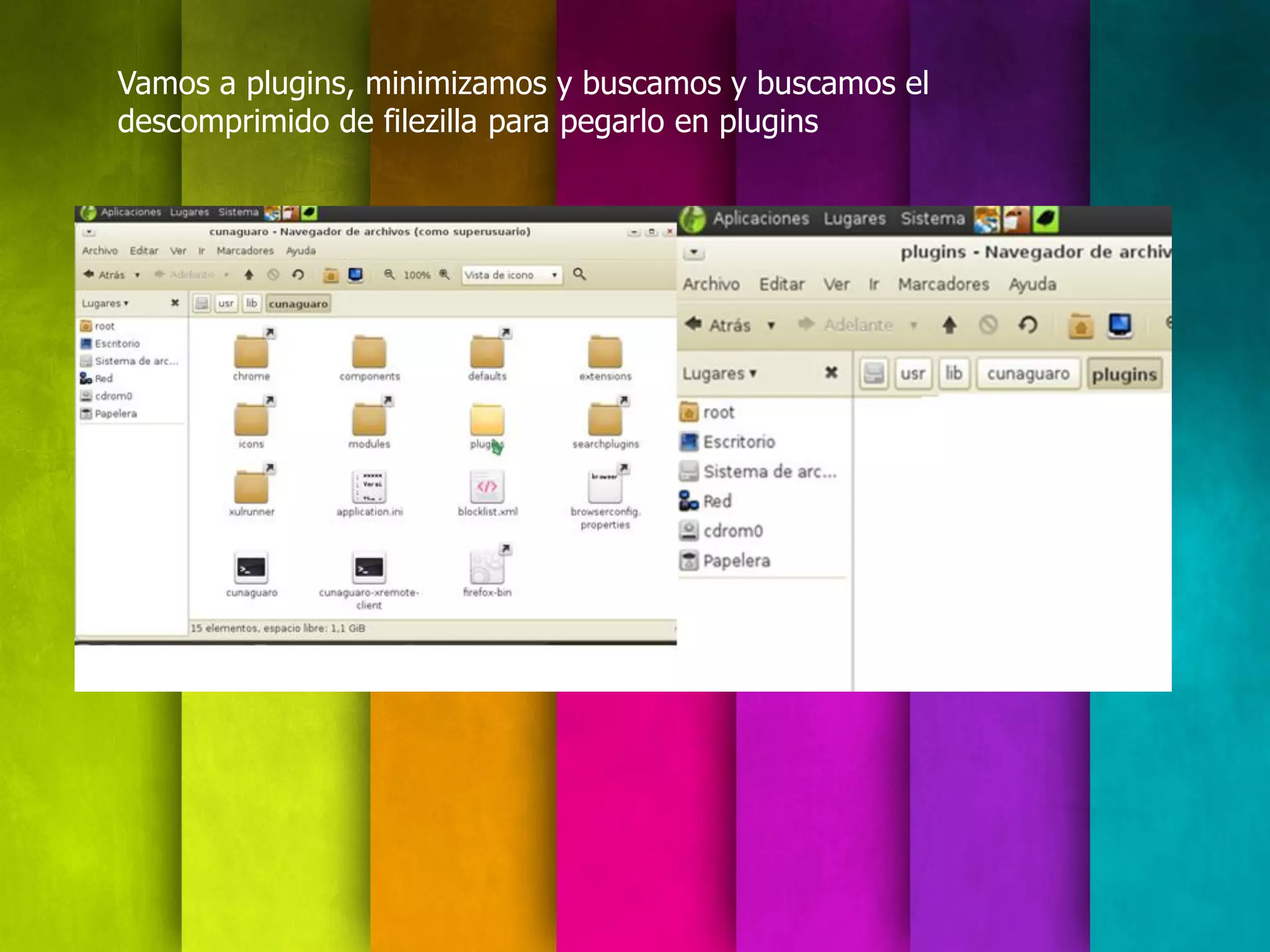Select cdrom0 in plugins window sidebar
Image resolution: width=1270 pixels, height=952 pixels.
(x=721, y=531)
